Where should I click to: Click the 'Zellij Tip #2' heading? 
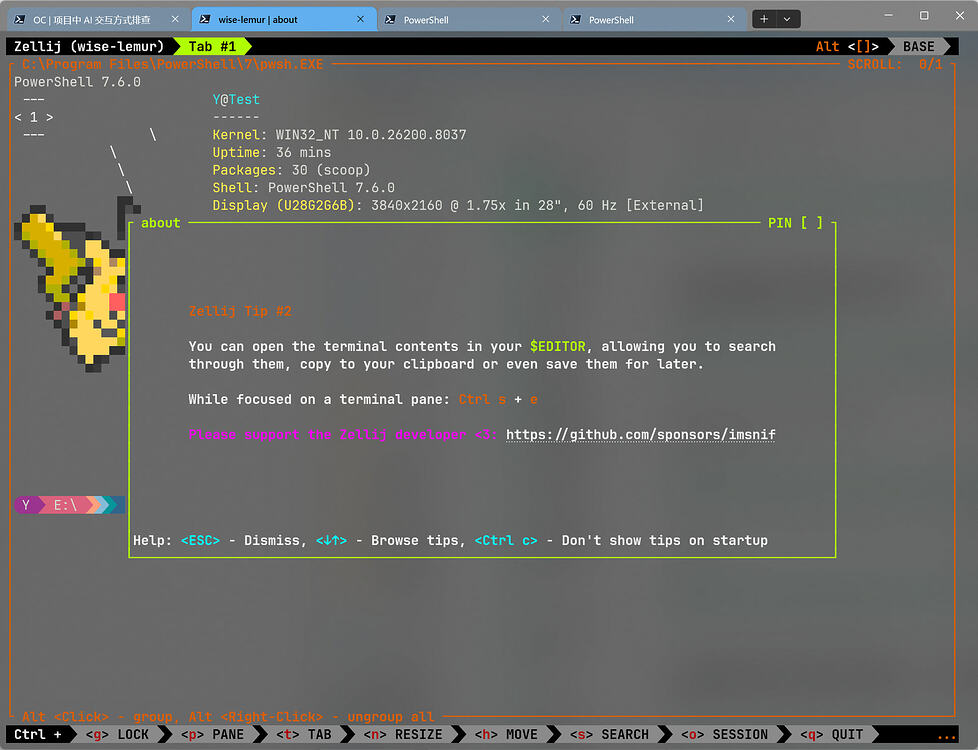pyautogui.click(x=240, y=311)
